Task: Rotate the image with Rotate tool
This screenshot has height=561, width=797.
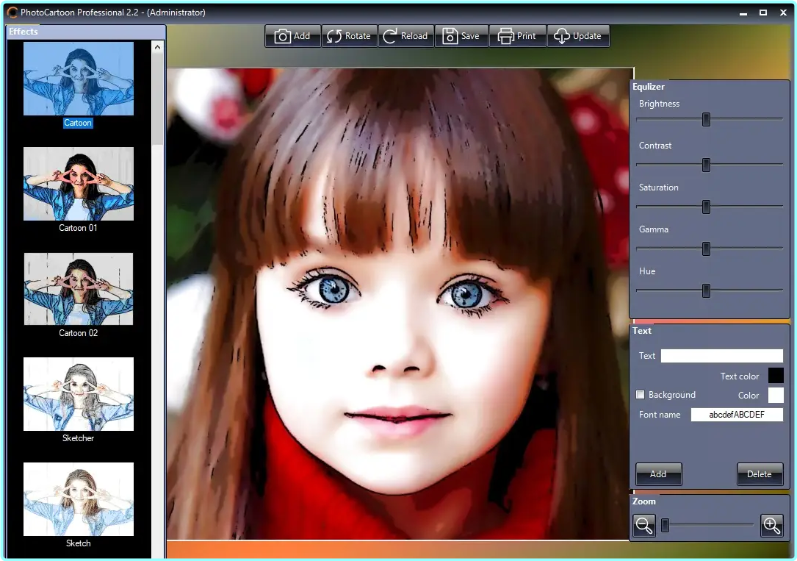Action: 349,36
